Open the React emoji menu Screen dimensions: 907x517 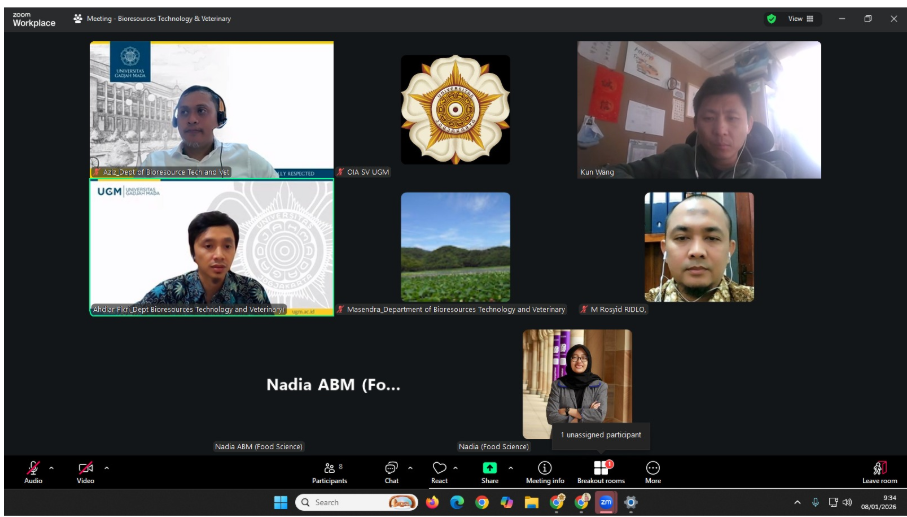[x=439, y=470]
